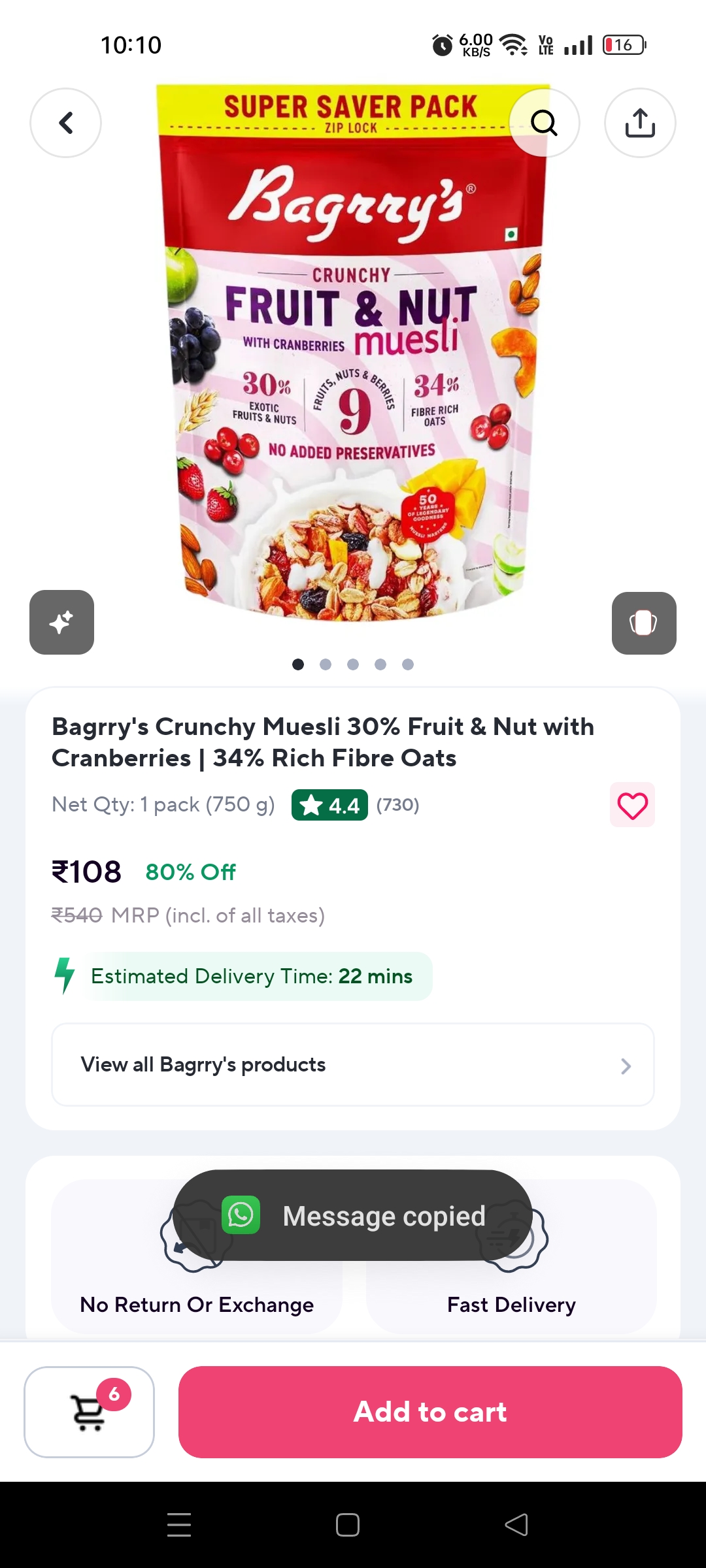
Task: Tap the Android home navigation button
Action: coord(348,1525)
